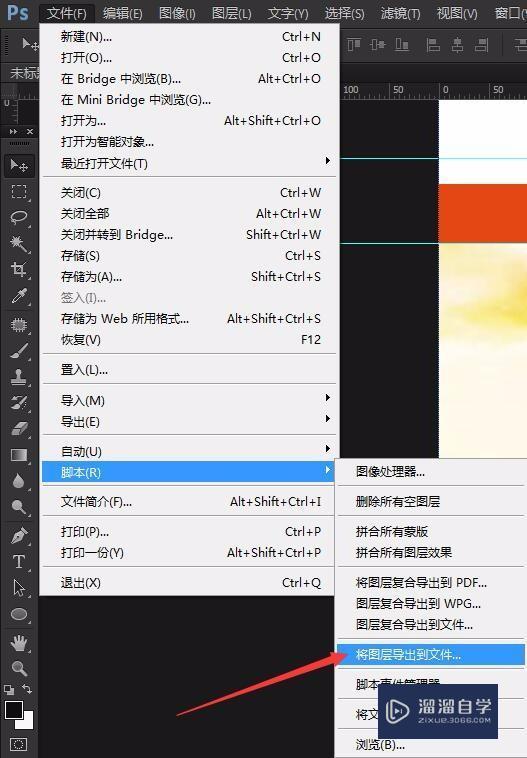Open the 文字(Y) menu

coord(288,14)
